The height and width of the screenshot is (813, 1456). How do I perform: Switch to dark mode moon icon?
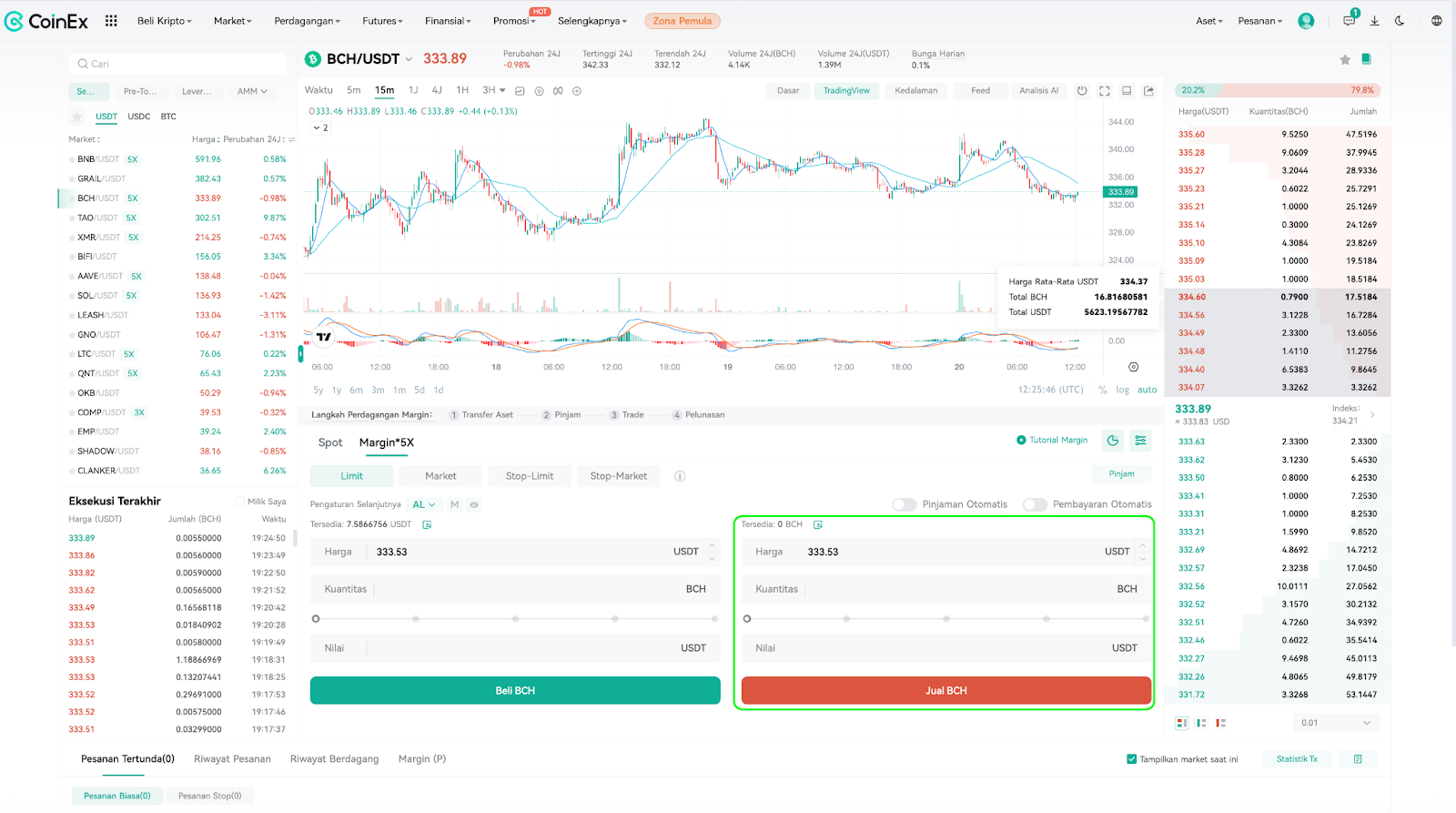1400,21
